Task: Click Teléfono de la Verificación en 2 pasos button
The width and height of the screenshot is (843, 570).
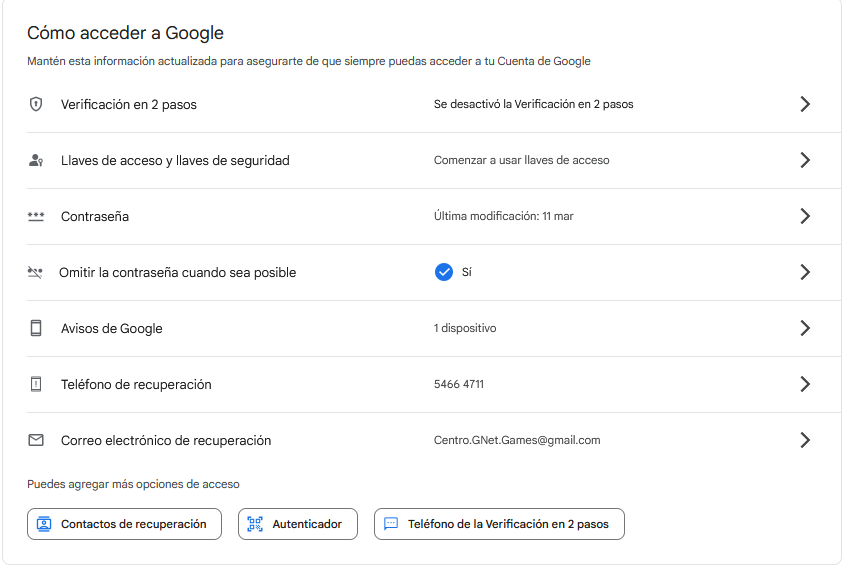Action: (x=499, y=524)
